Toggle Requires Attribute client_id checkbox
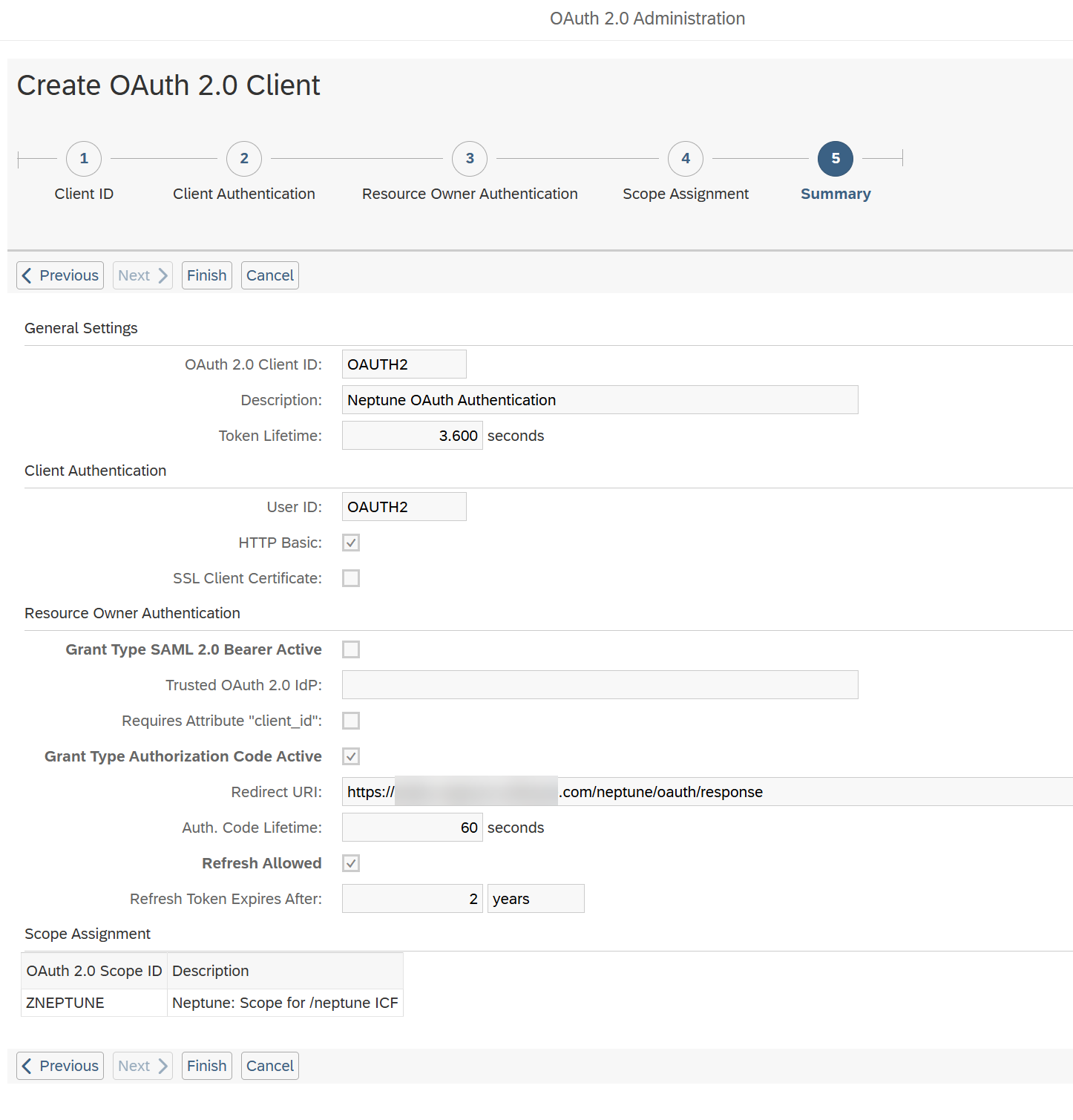The height and width of the screenshot is (1120, 1073). (x=350, y=720)
